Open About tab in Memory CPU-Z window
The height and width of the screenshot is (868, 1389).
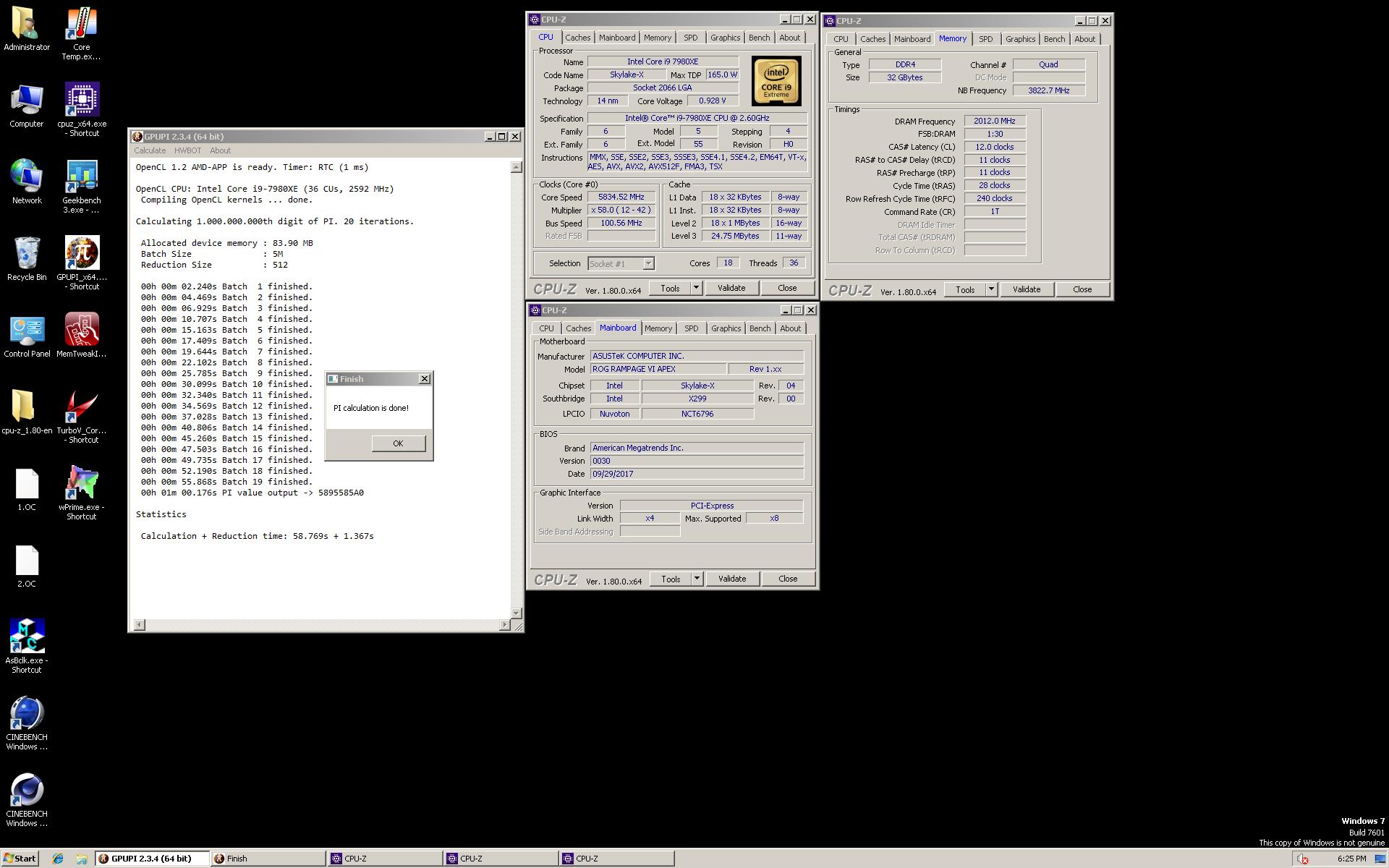pos(1084,39)
